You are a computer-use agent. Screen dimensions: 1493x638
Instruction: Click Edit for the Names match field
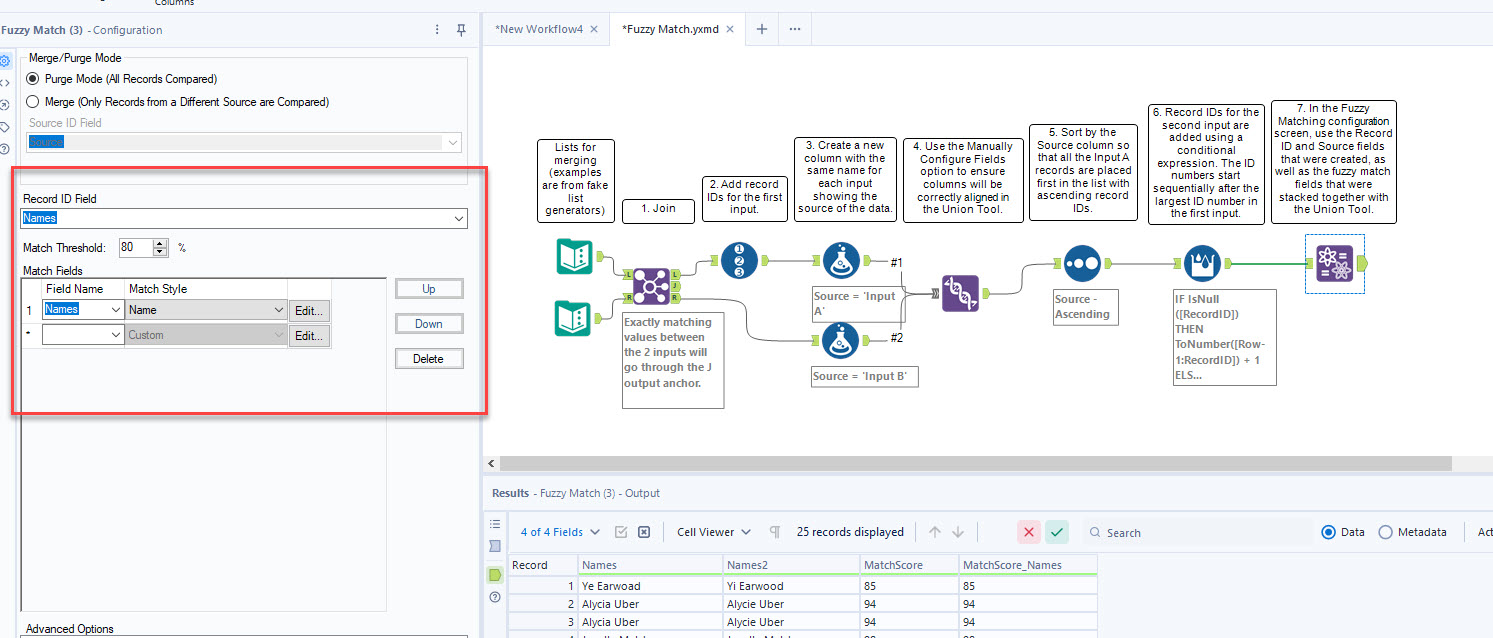309,309
